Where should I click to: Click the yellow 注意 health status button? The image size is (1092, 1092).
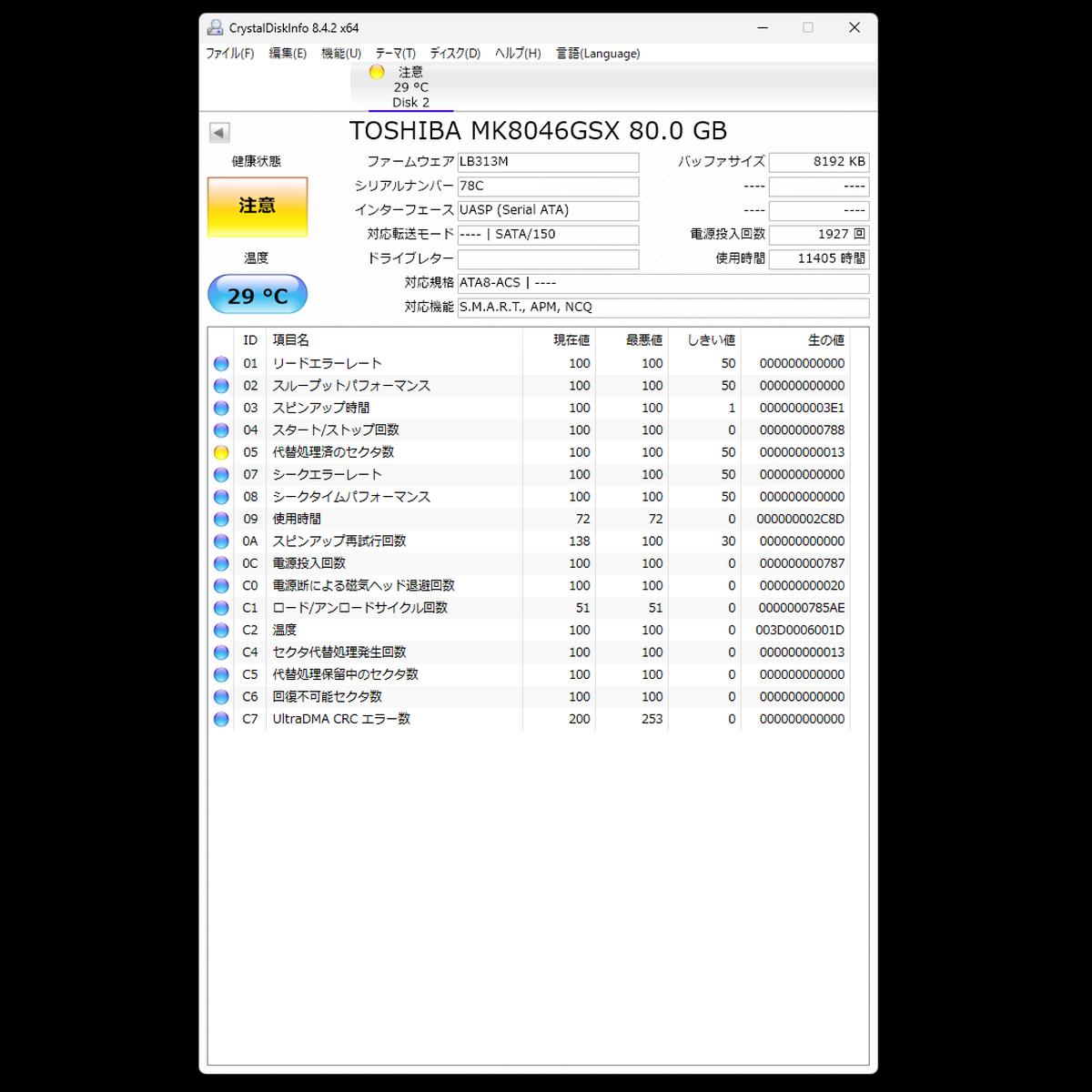(258, 207)
